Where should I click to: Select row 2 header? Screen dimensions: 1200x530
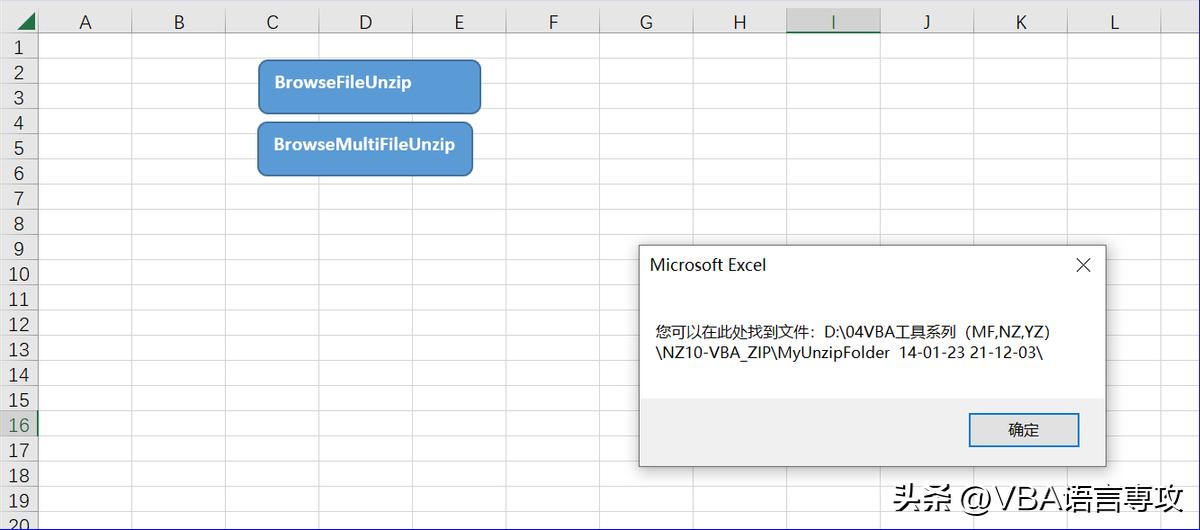pos(19,72)
